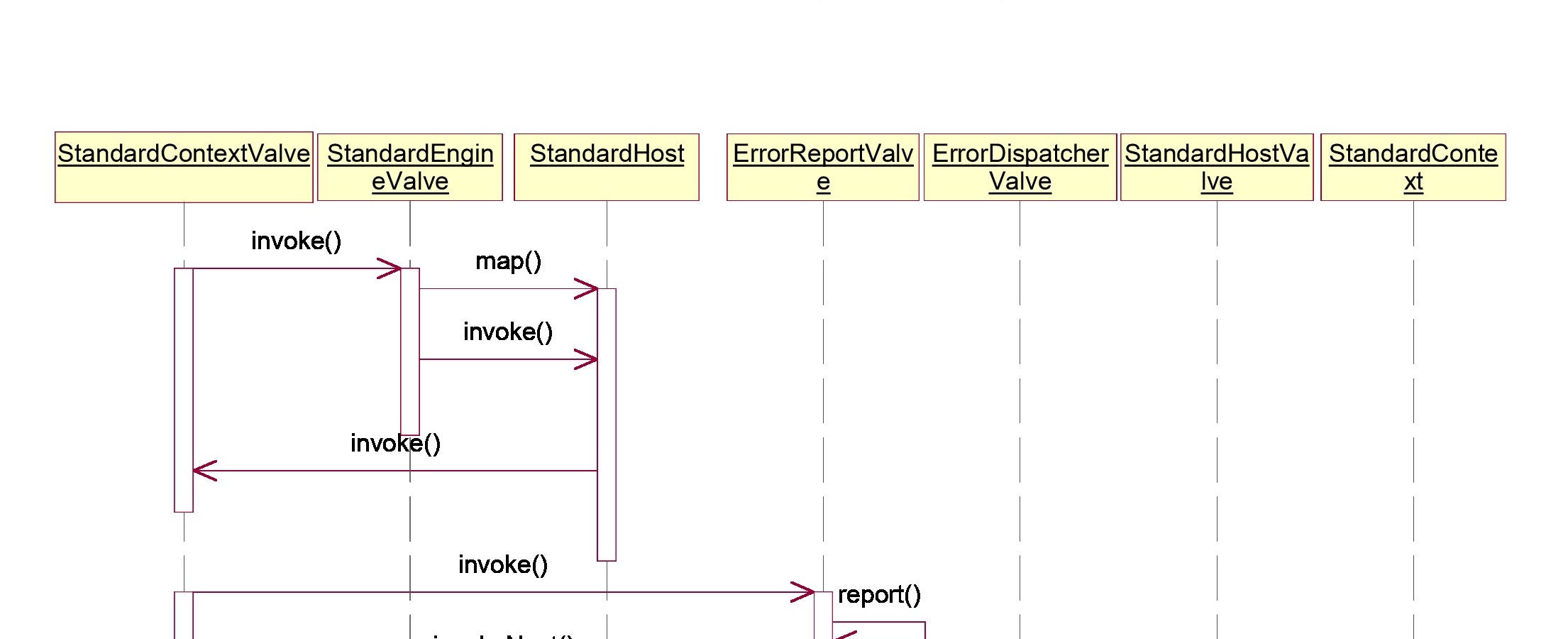This screenshot has width=1568, height=639.
Task: Click invoke() label on the StandardEngineValve lifeline
Action: (396, 444)
